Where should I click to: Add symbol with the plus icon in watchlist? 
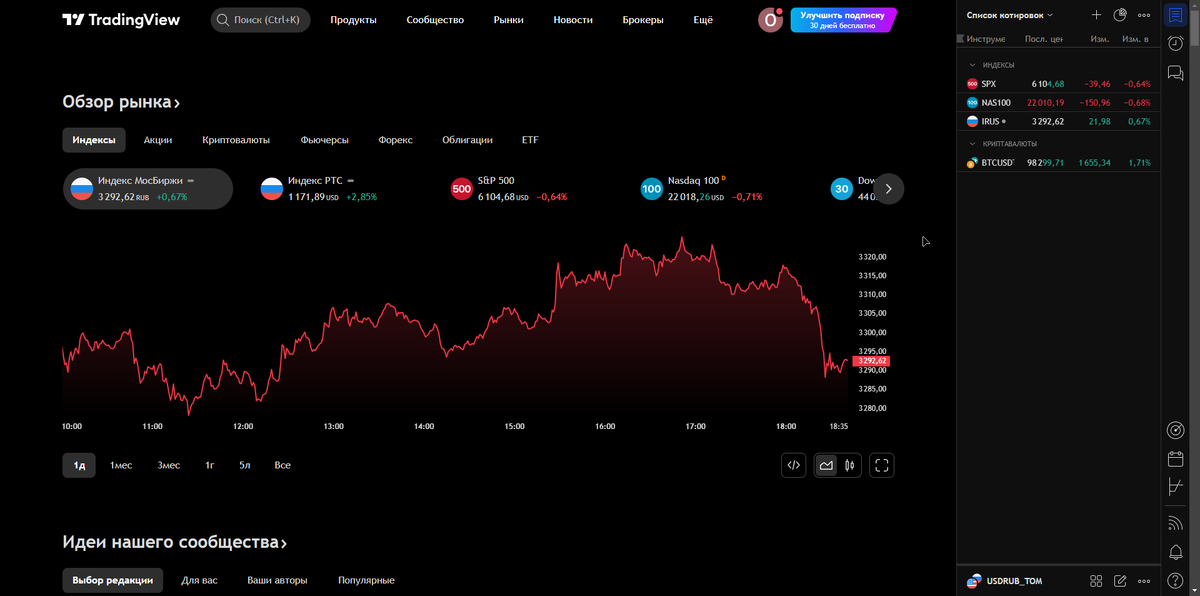pos(1096,15)
